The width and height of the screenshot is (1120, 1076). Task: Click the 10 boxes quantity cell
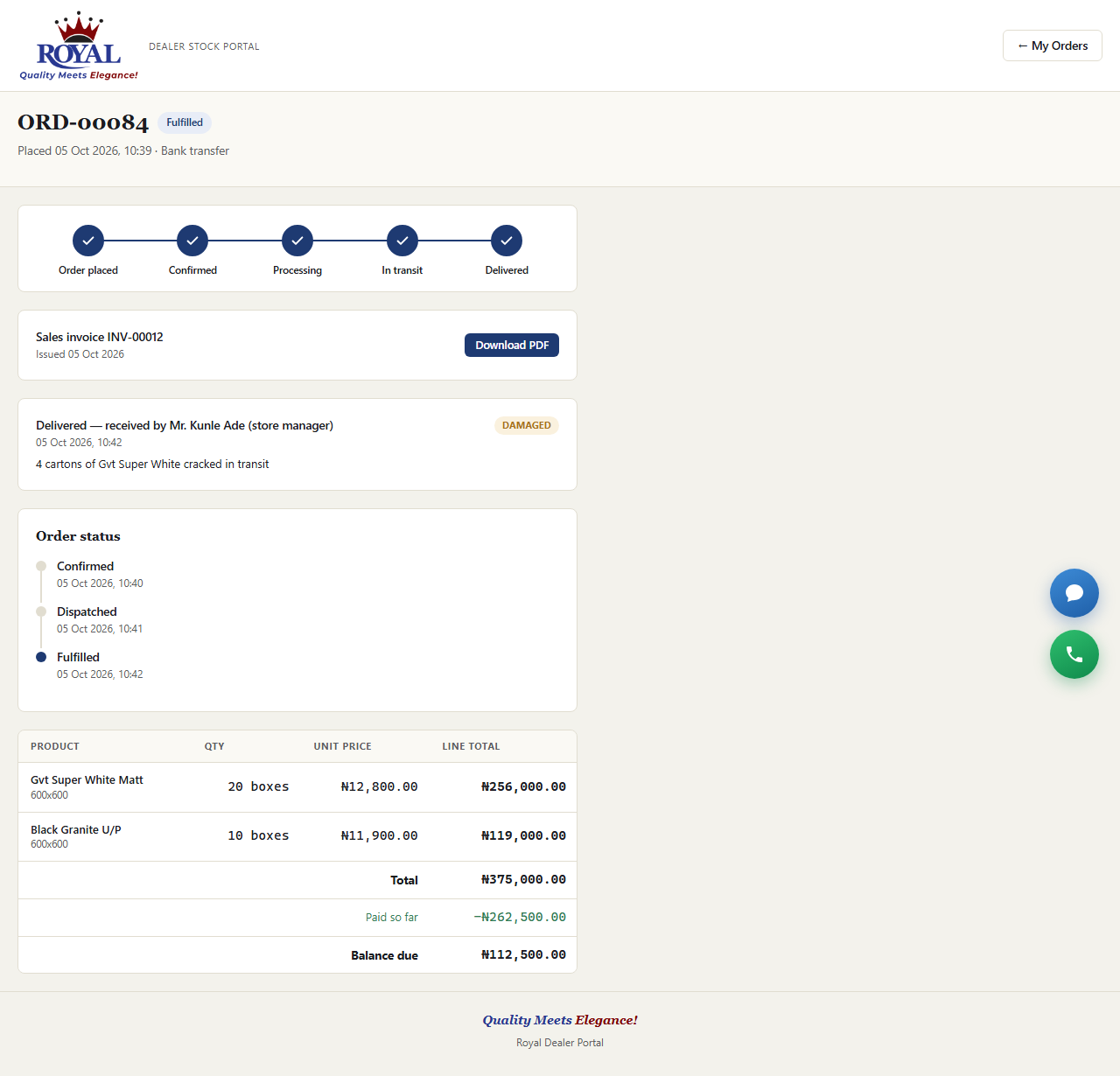(x=258, y=835)
